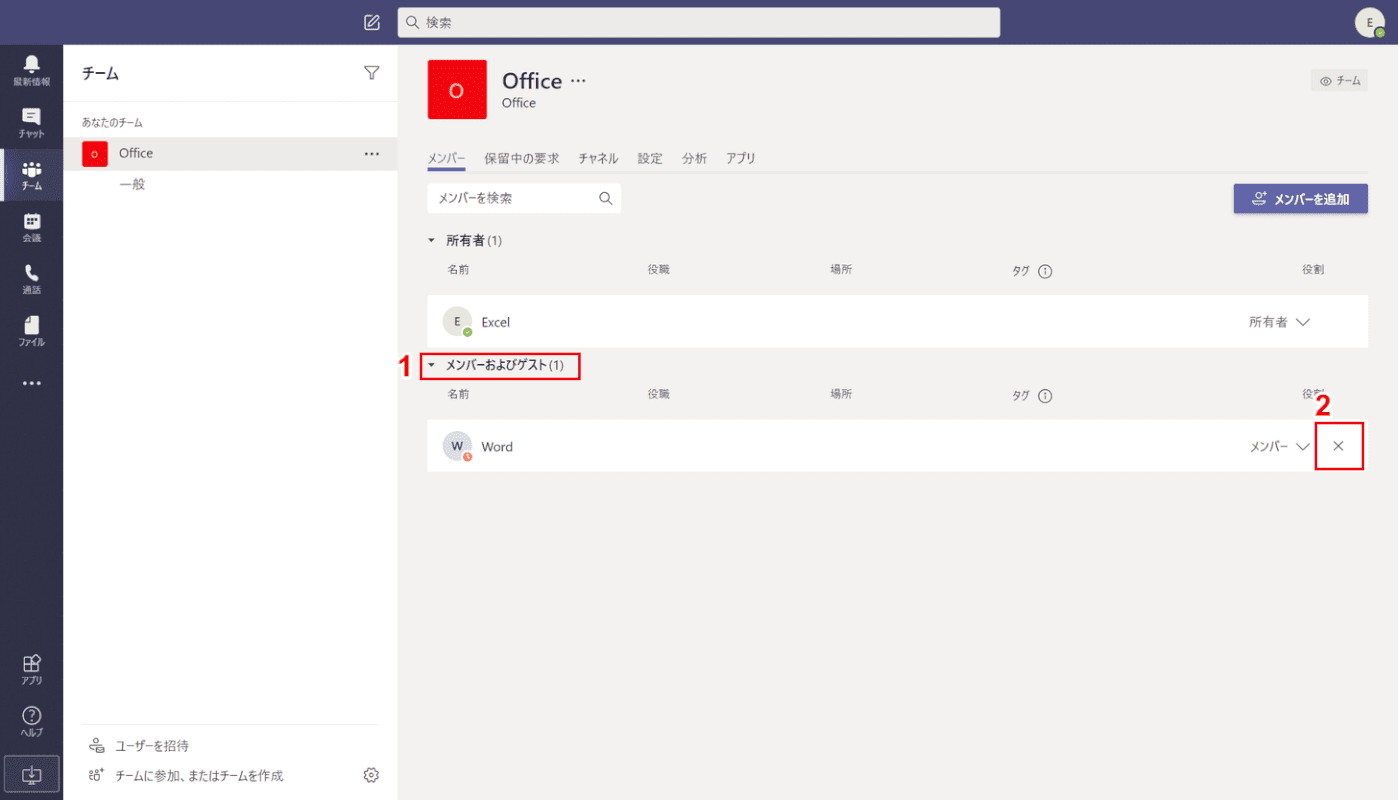
Task: Open the Chat section
Action: tap(31, 123)
